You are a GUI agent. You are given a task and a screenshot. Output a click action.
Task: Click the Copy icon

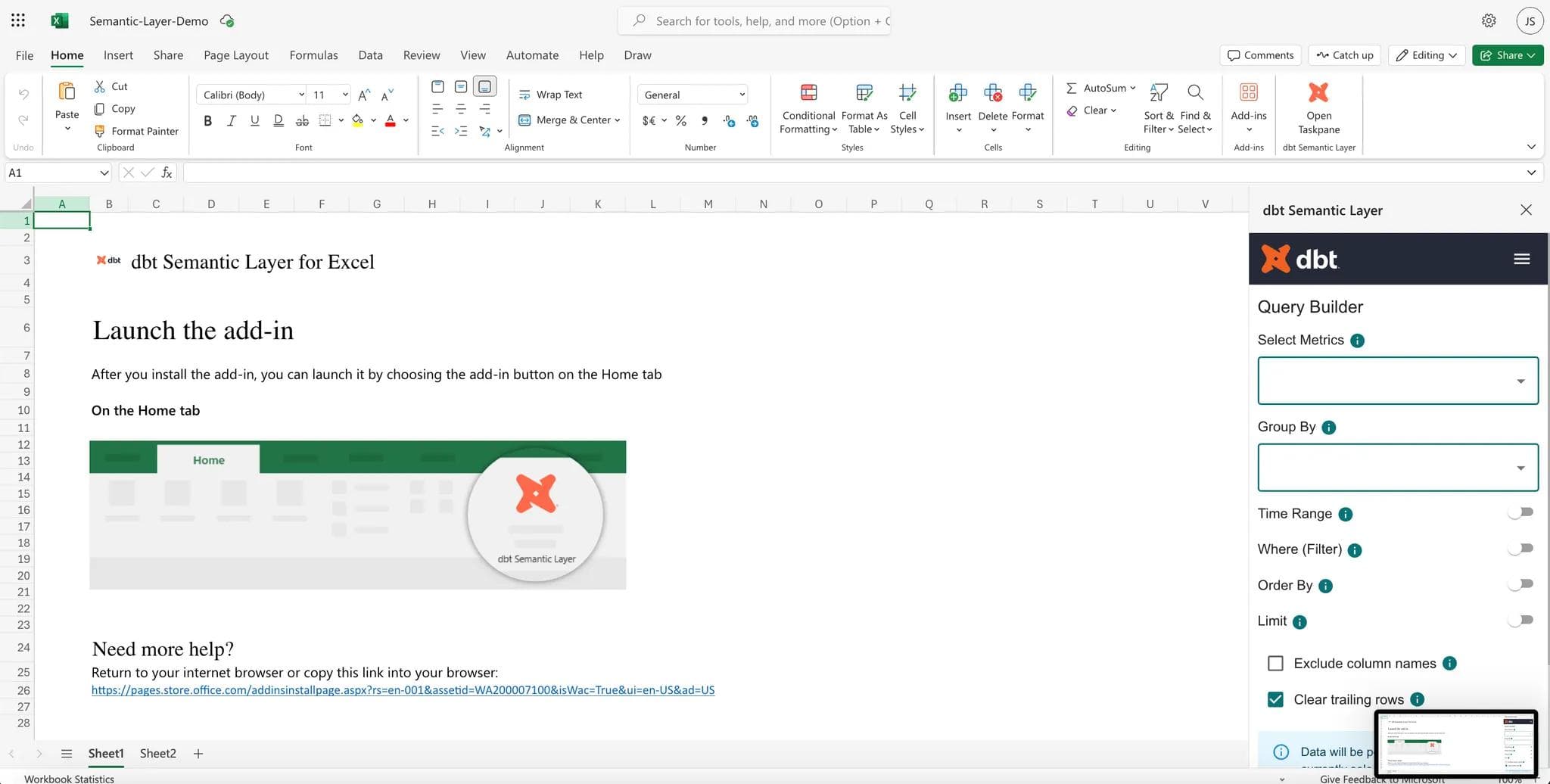point(99,109)
